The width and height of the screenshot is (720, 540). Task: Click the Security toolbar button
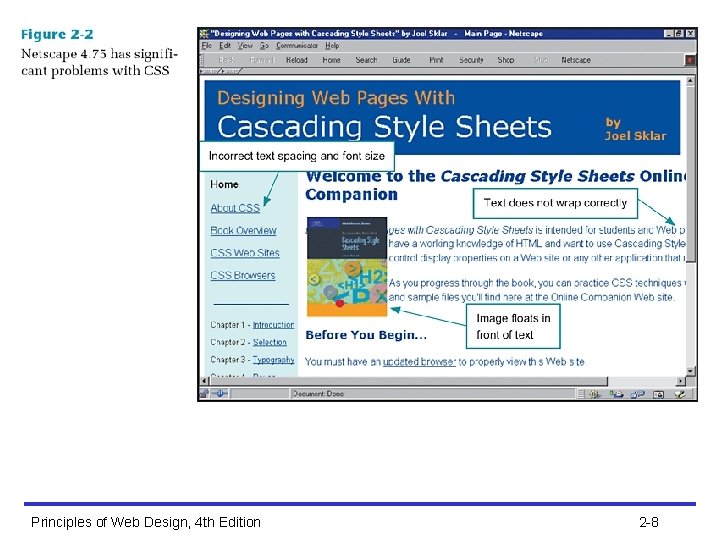(x=471, y=60)
